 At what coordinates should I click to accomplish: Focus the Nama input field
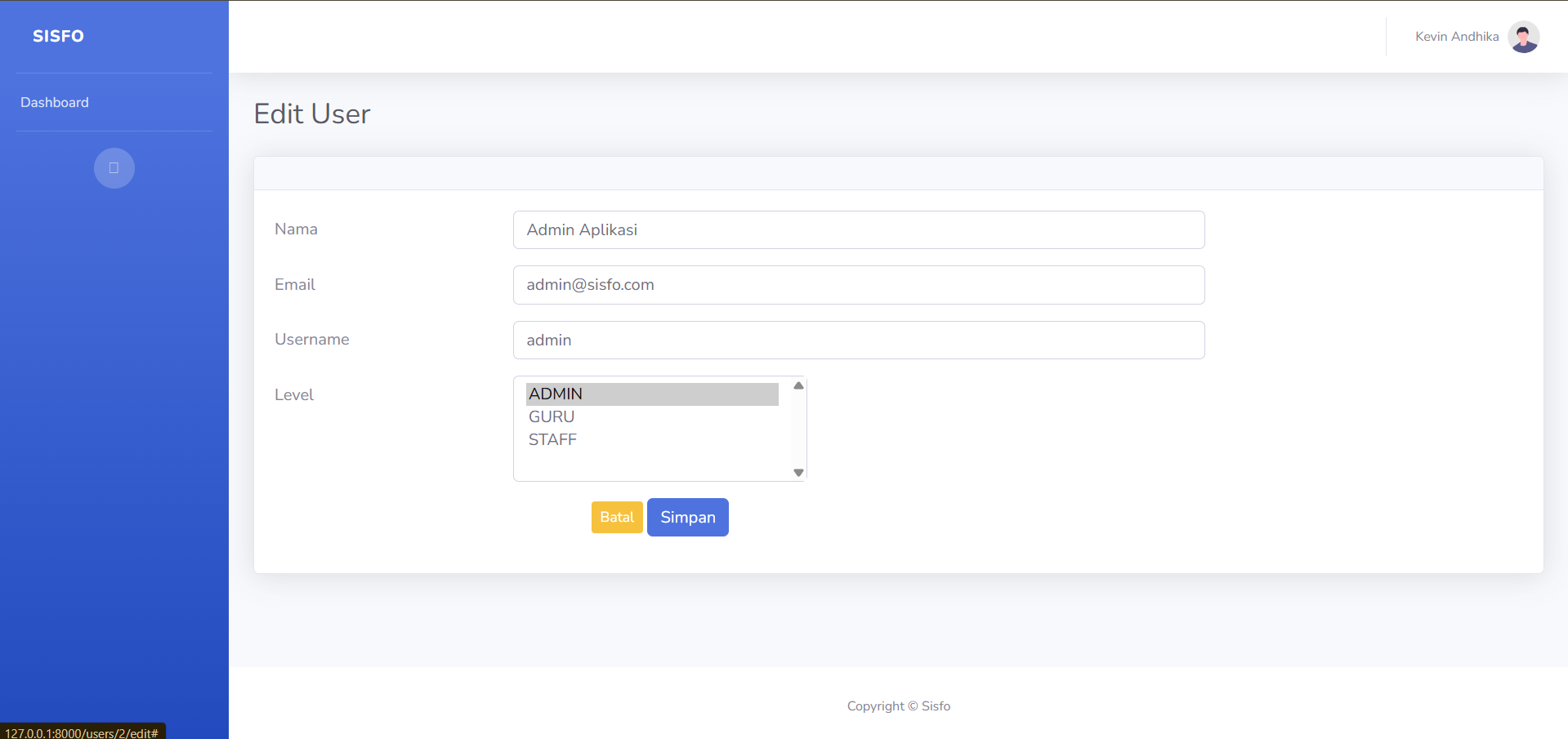click(x=858, y=230)
